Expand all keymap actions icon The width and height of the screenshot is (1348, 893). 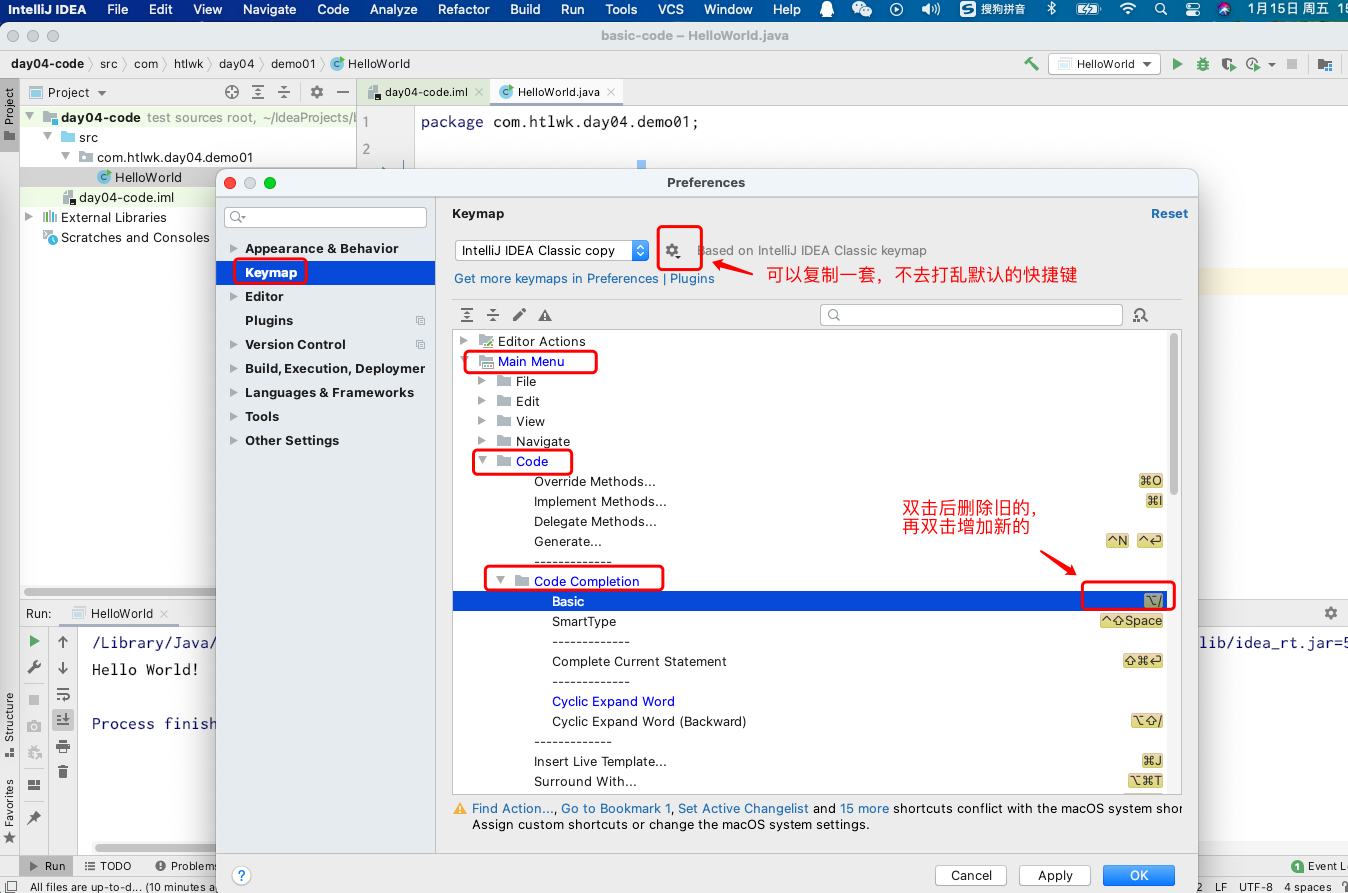467,315
